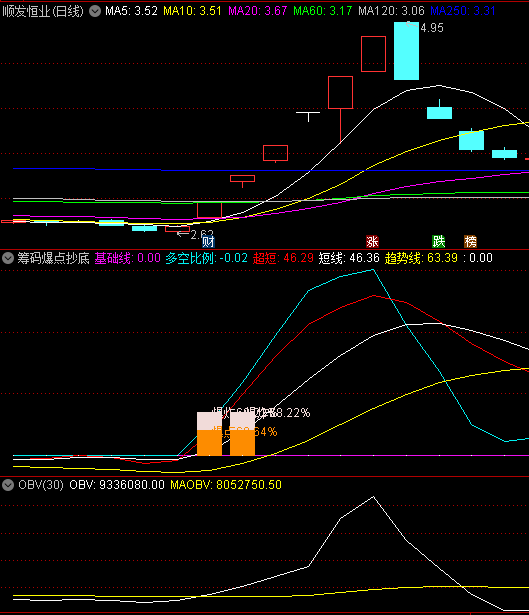Image resolution: width=529 pixels, height=615 pixels.
Task: Click the 多空比例: -0.02 value
Action: [x=207, y=258]
